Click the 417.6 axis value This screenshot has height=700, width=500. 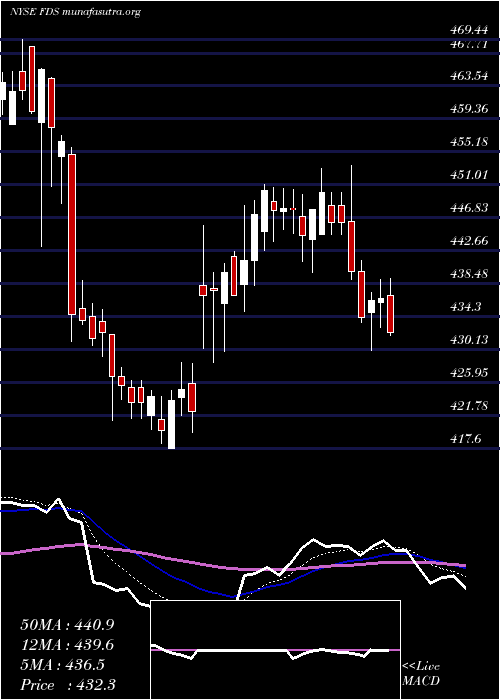point(465,439)
